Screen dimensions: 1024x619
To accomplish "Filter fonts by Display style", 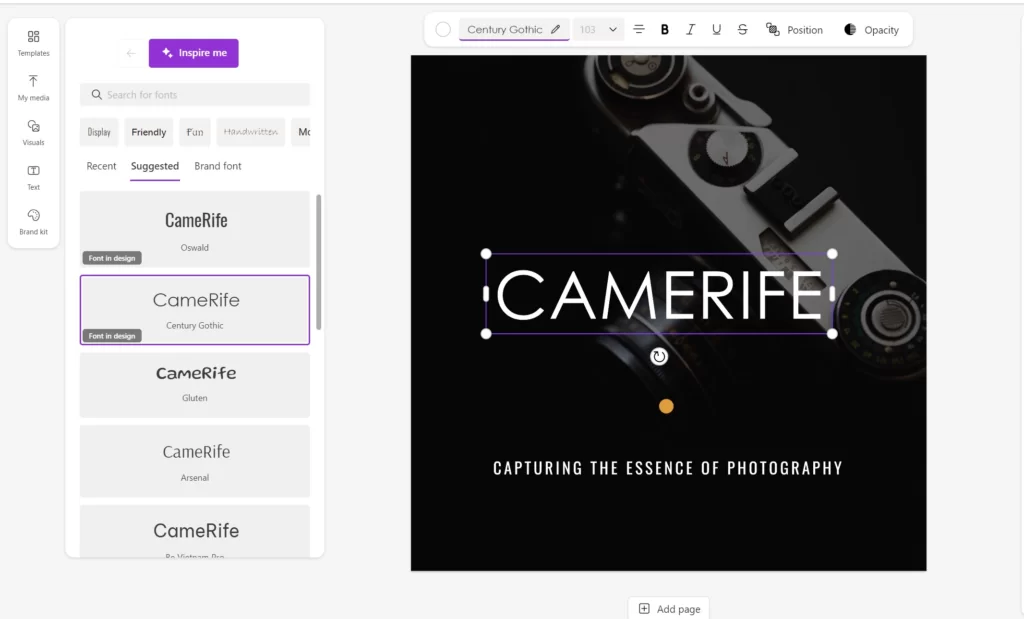I will pos(99,132).
